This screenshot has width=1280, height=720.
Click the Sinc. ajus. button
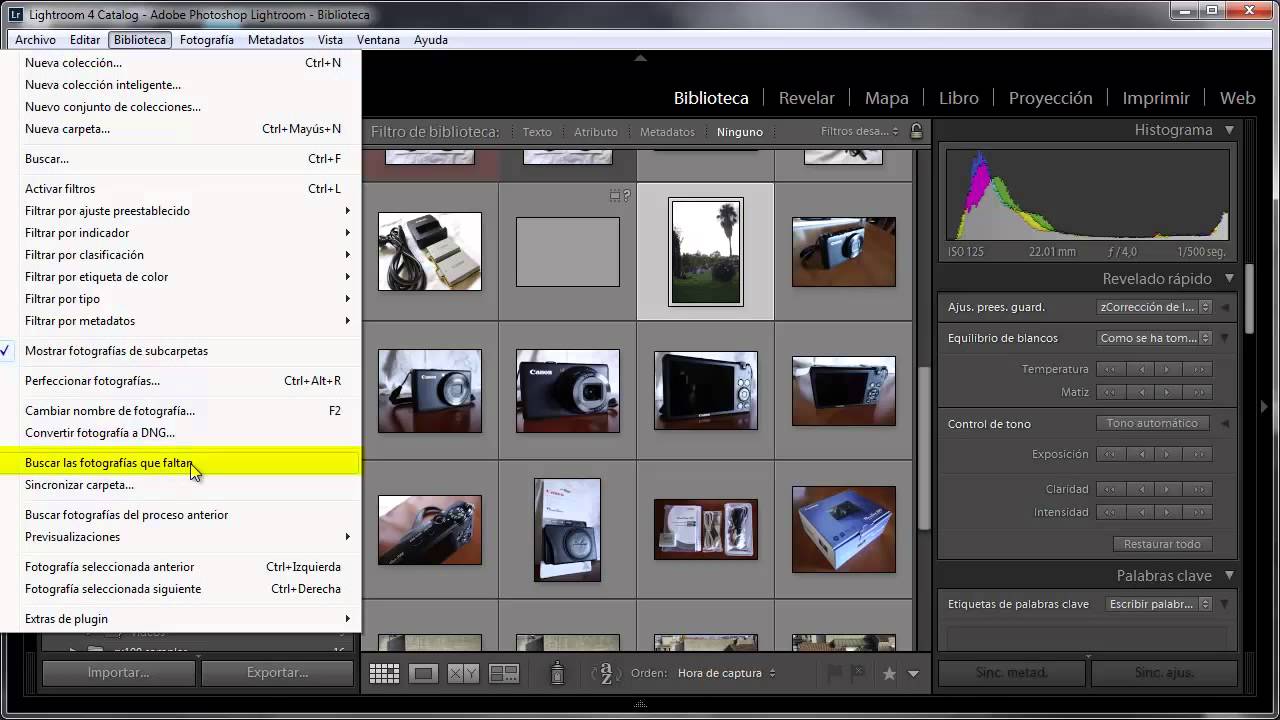click(1164, 673)
